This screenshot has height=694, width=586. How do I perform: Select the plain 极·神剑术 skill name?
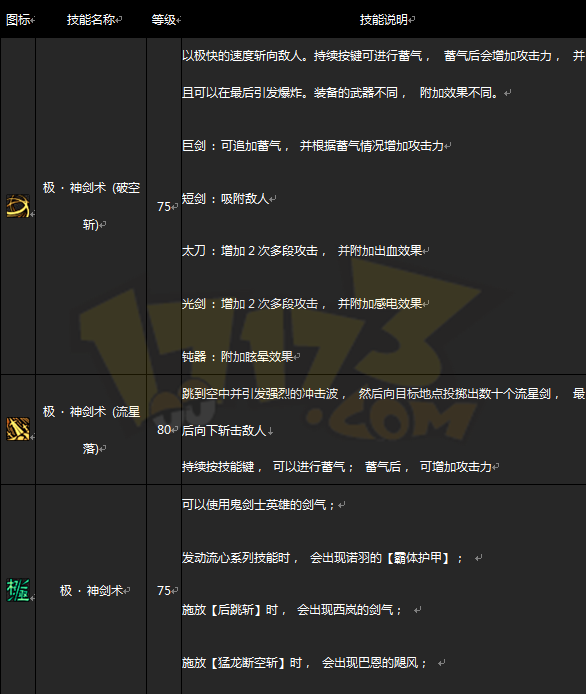[91, 590]
